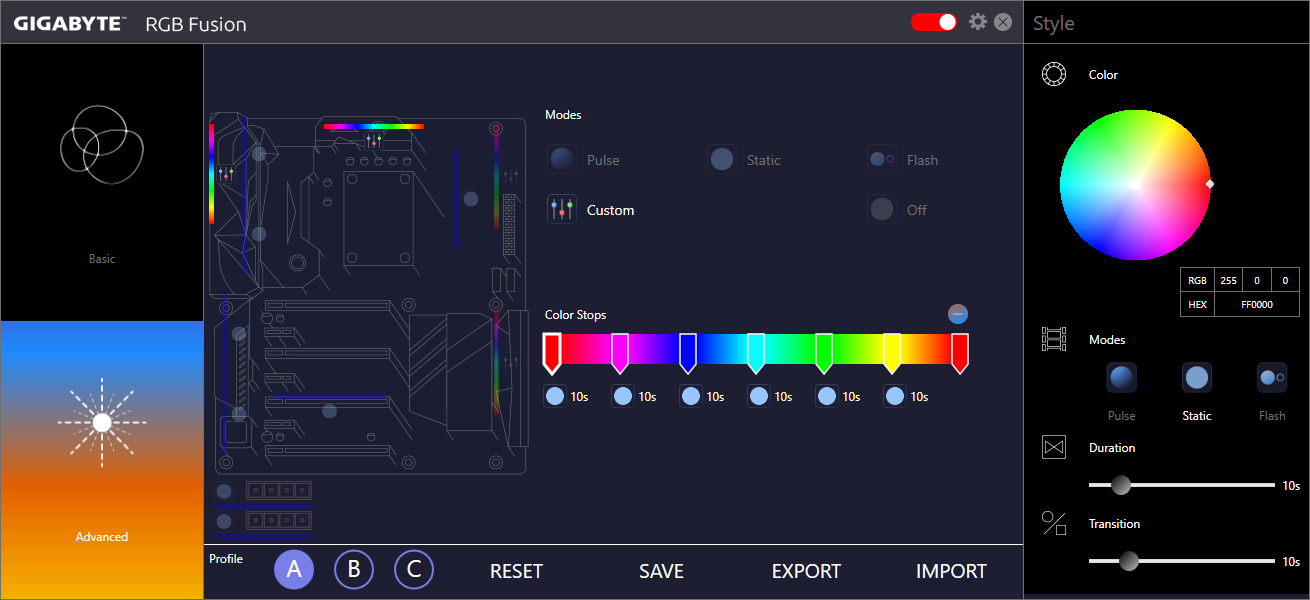Click the EXPORT button

tap(806, 571)
